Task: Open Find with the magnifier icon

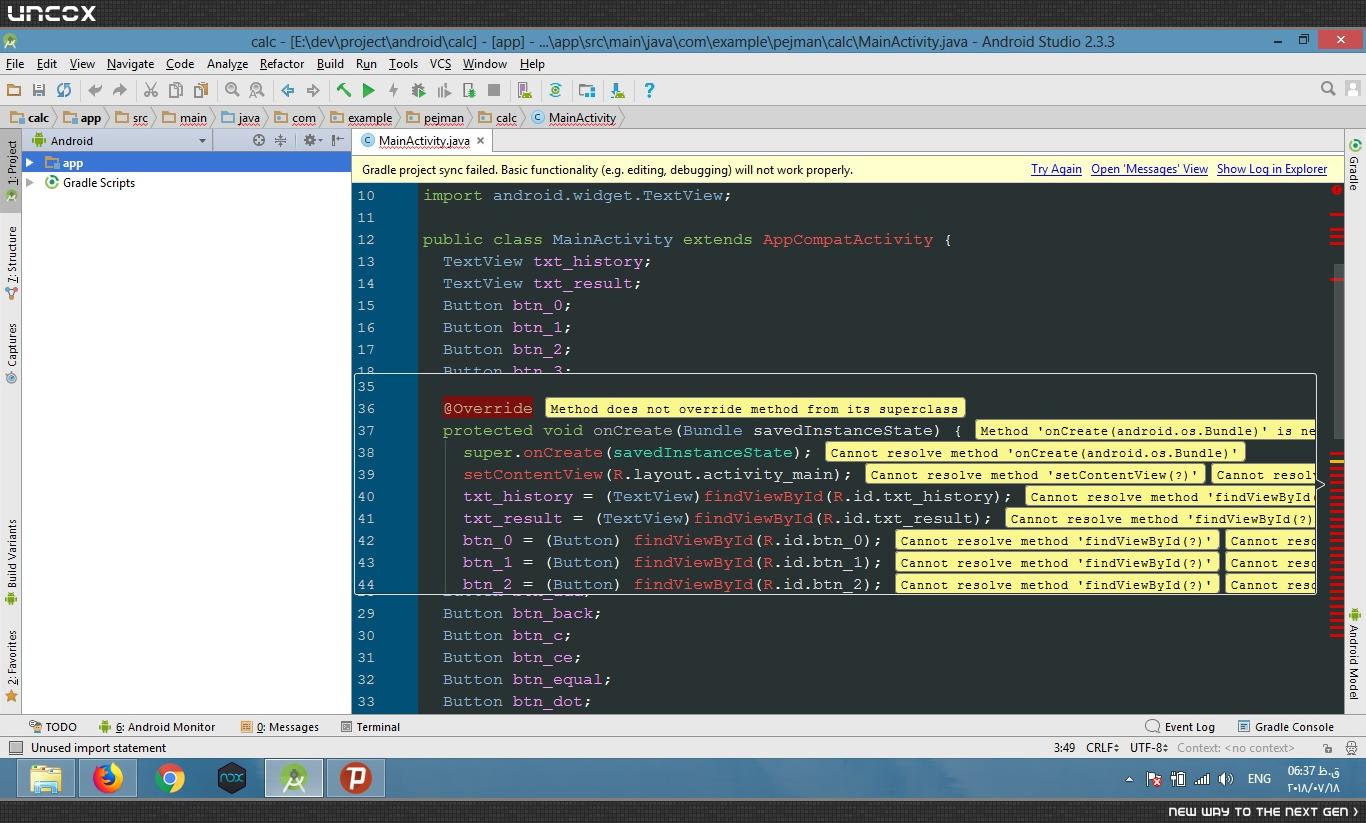Action: click(x=232, y=90)
